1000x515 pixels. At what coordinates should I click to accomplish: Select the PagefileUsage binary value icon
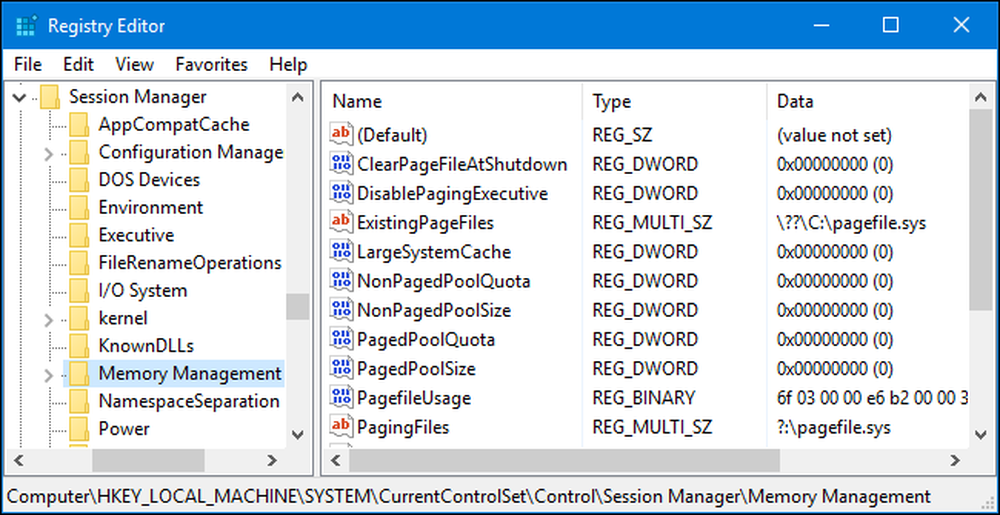tap(341, 398)
